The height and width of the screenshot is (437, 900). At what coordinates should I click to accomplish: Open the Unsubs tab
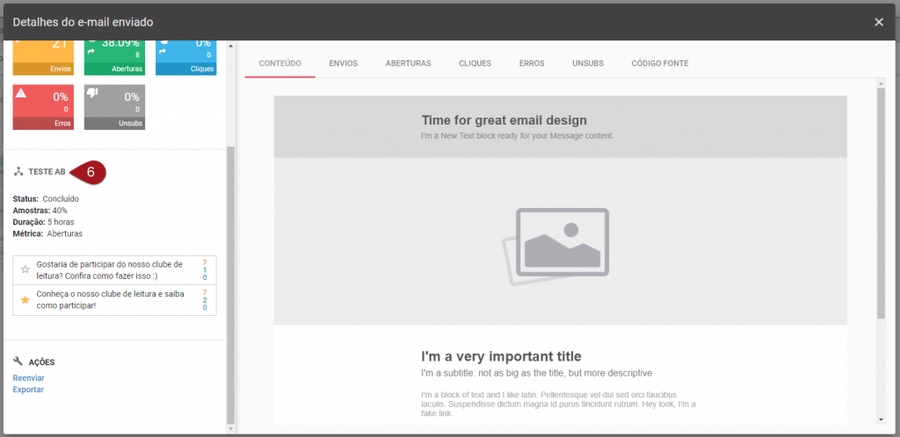tap(588, 63)
